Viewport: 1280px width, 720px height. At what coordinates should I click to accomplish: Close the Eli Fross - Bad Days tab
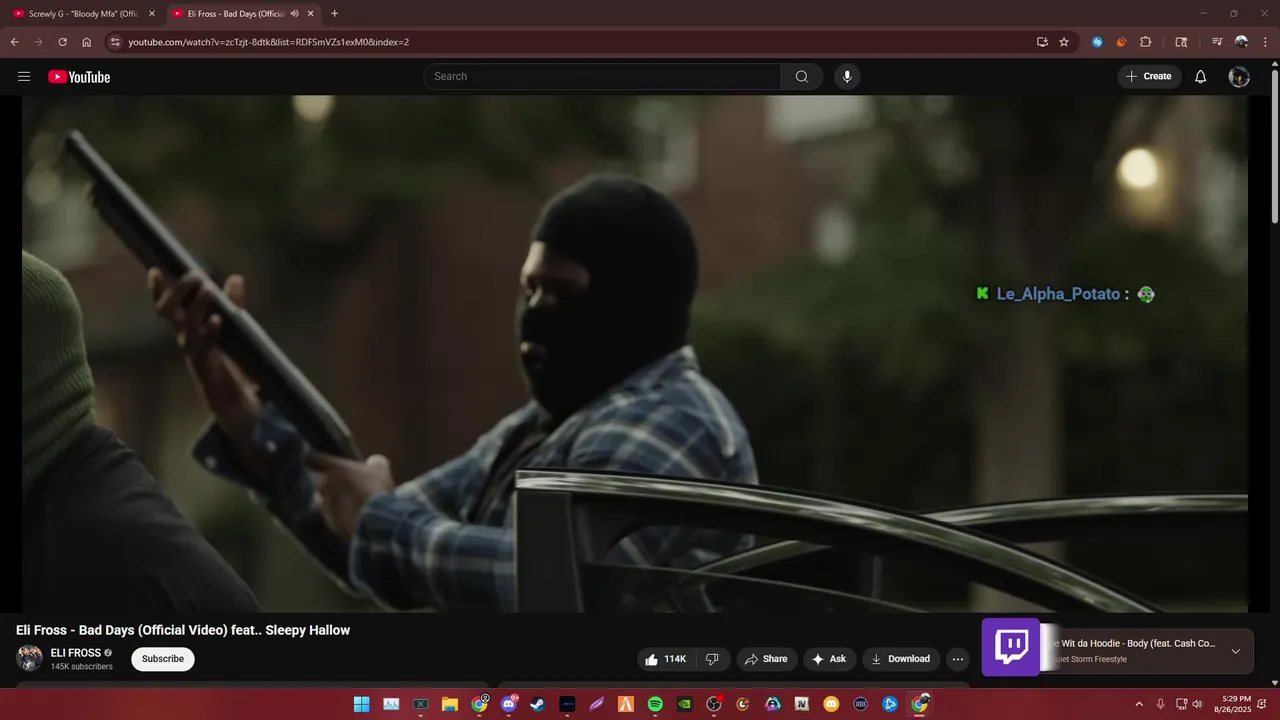311,14
